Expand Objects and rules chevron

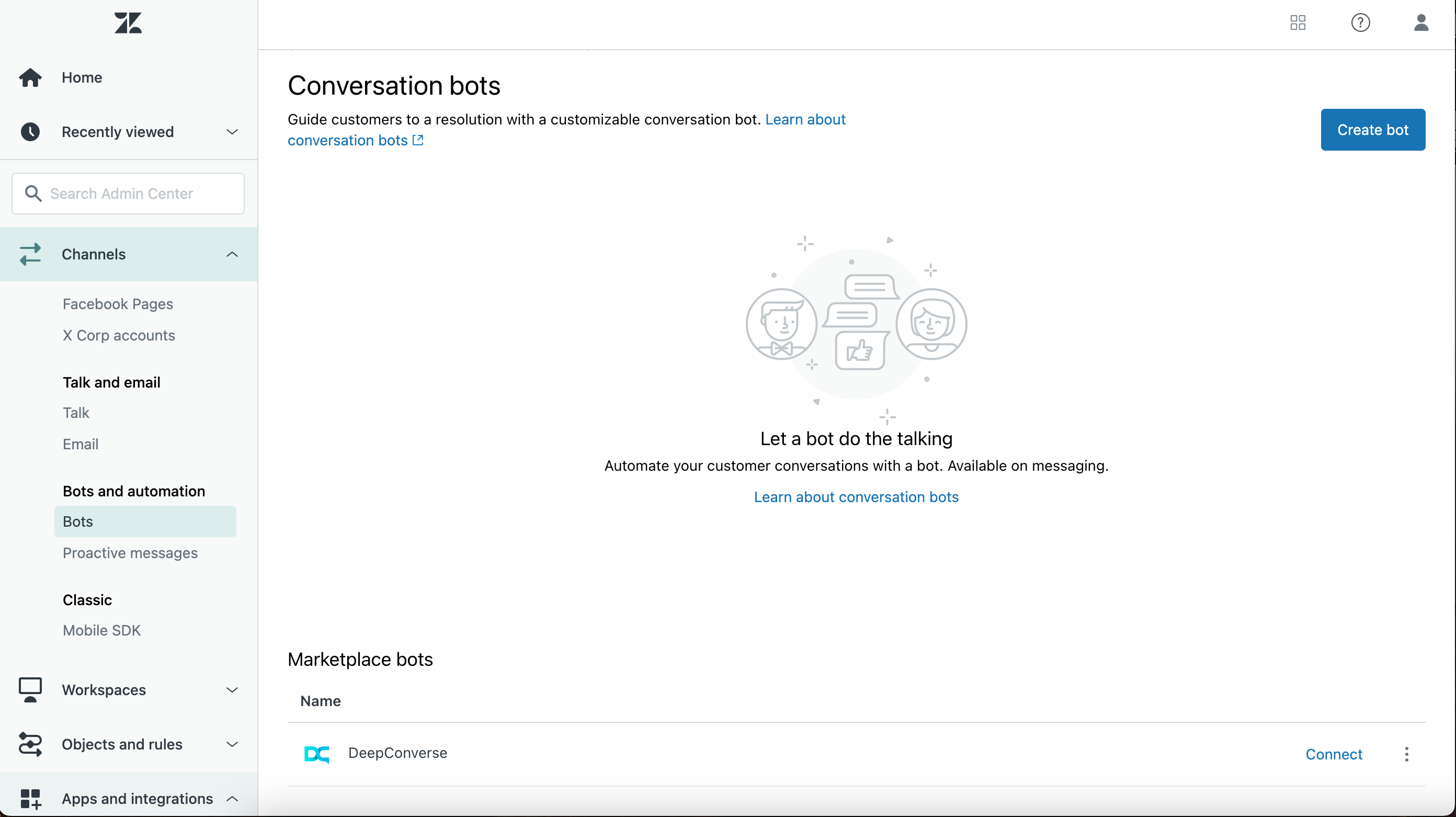pos(232,744)
